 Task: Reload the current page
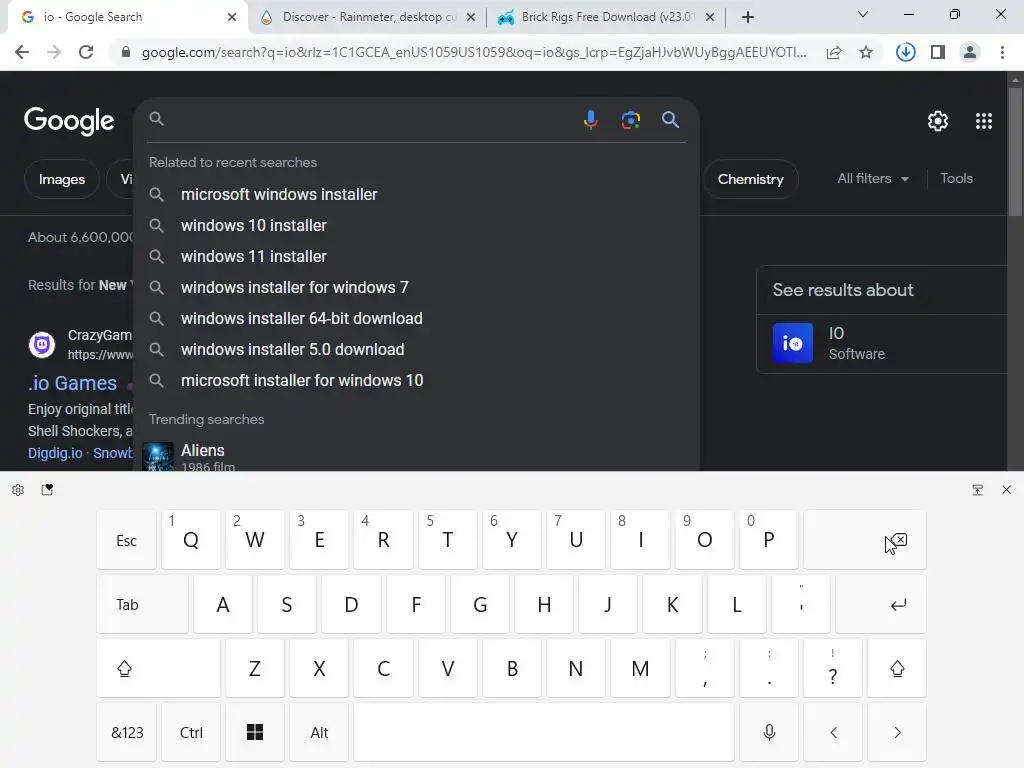86,52
